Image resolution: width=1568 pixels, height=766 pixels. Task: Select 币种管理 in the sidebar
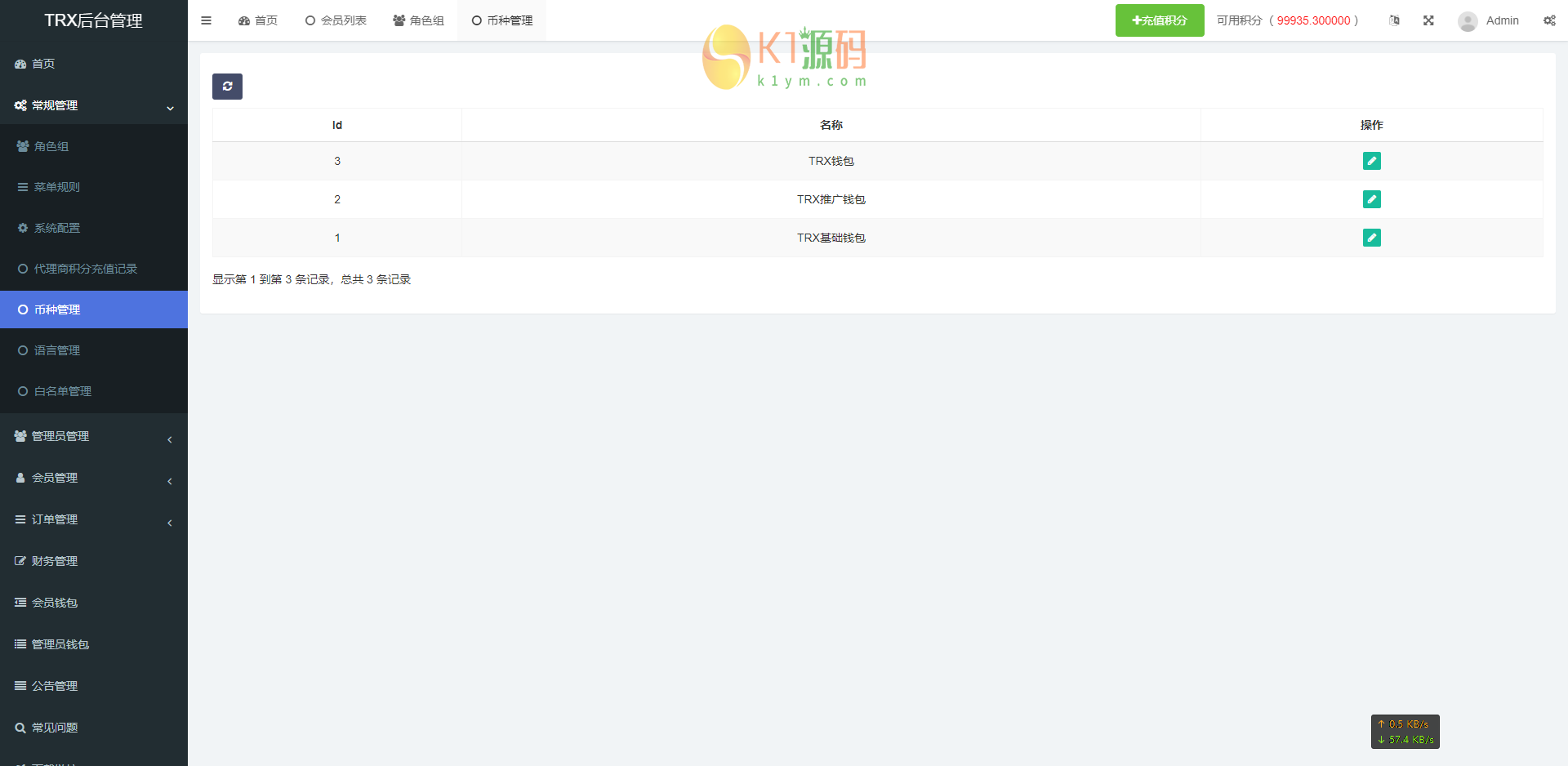click(x=94, y=310)
